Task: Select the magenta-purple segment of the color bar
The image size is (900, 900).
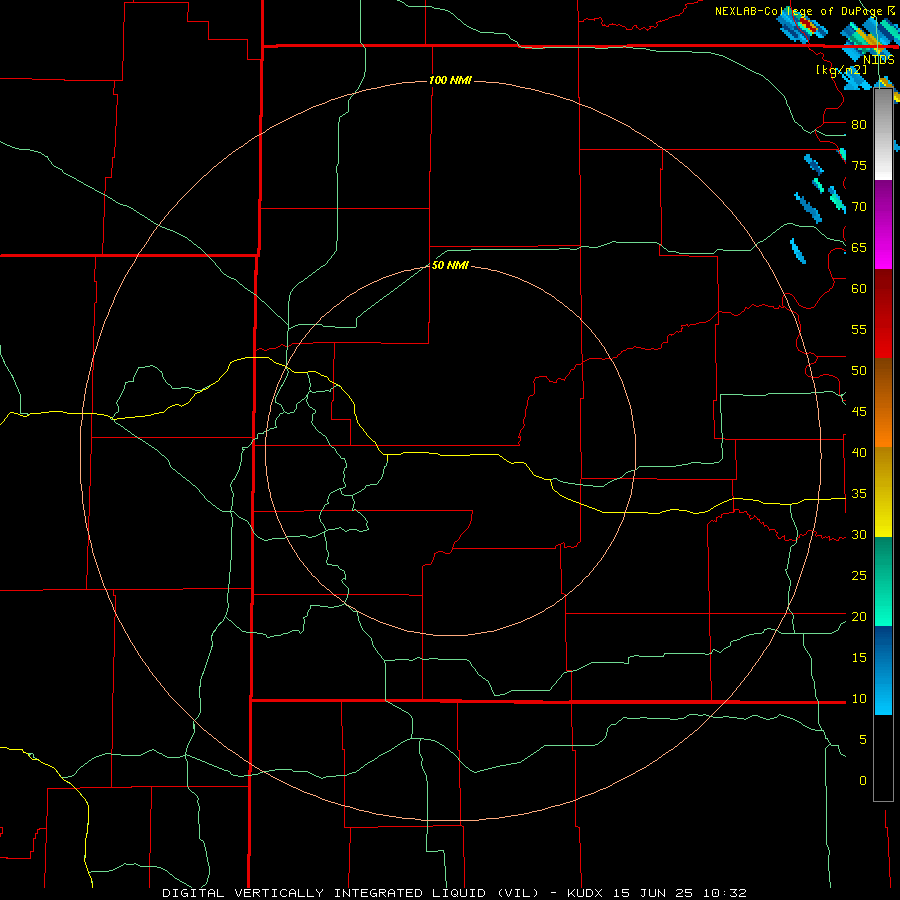Action: tap(883, 224)
